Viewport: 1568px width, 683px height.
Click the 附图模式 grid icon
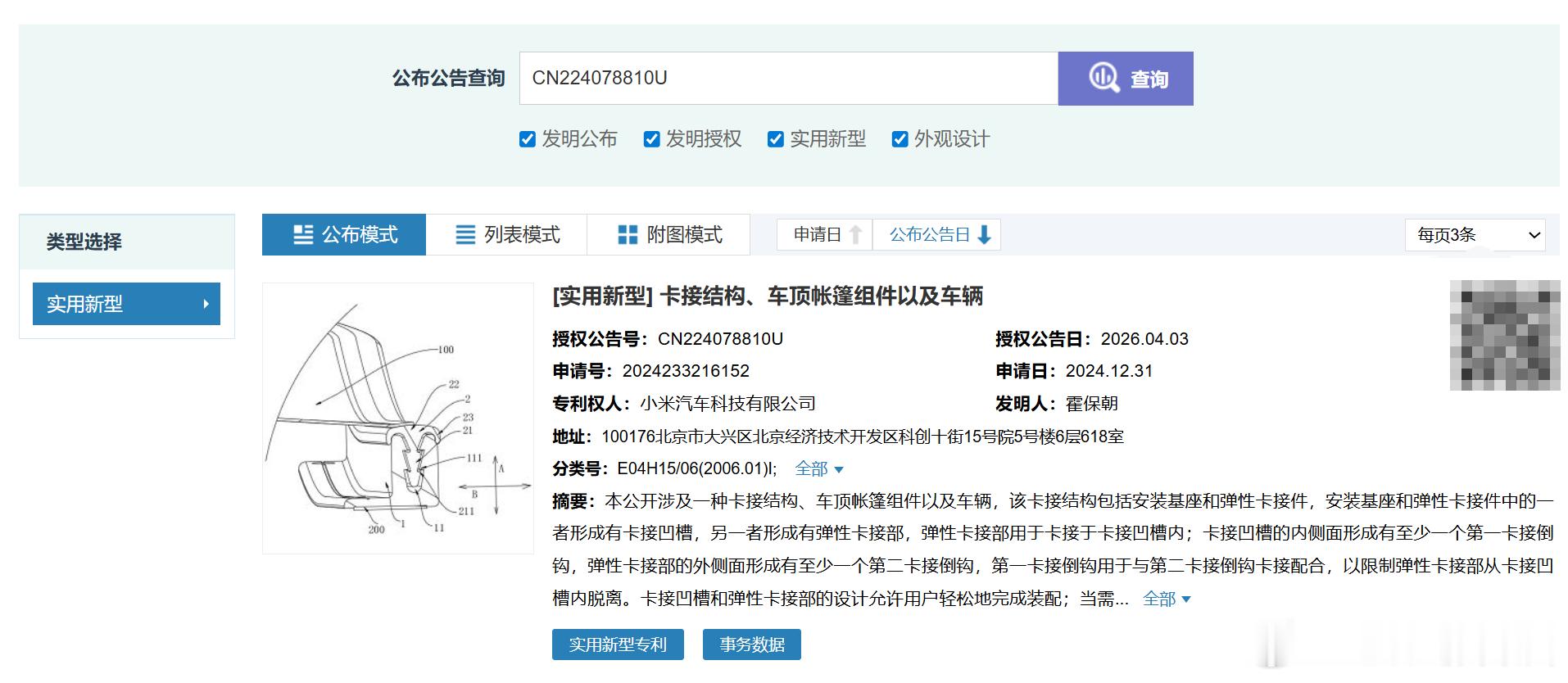point(628,235)
